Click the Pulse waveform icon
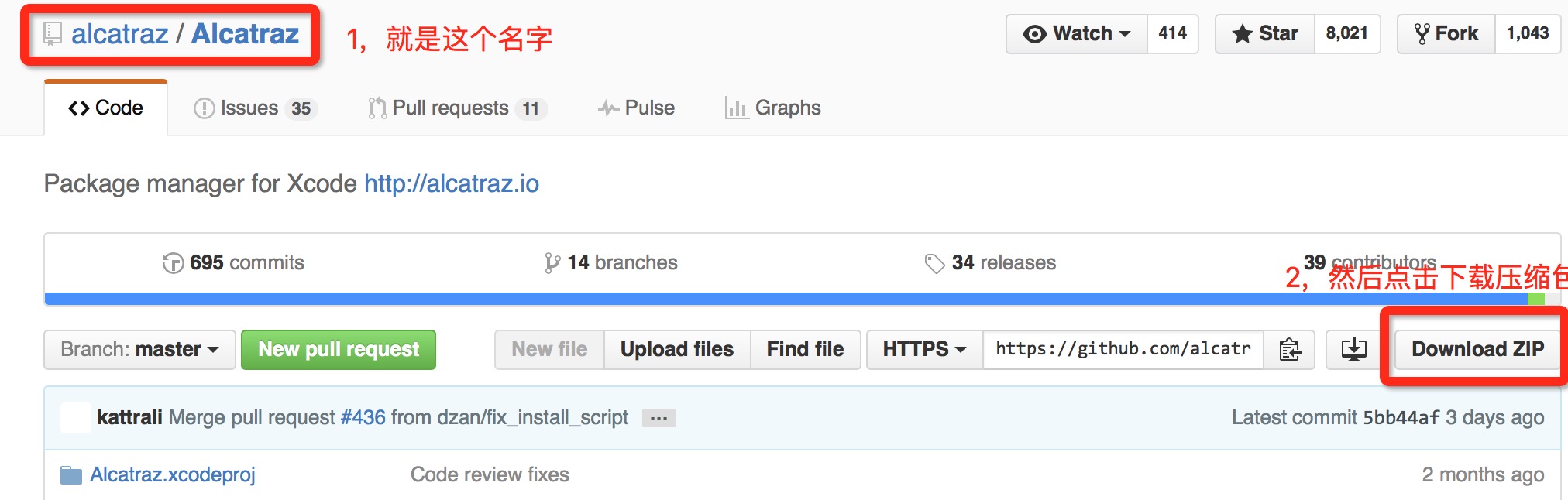The height and width of the screenshot is (500, 1568). (x=608, y=108)
